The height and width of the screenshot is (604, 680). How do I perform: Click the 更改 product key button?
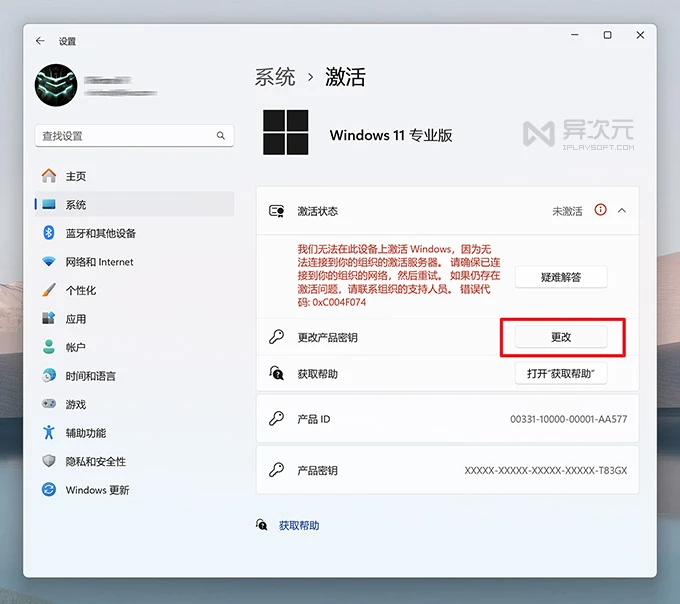tap(561, 337)
